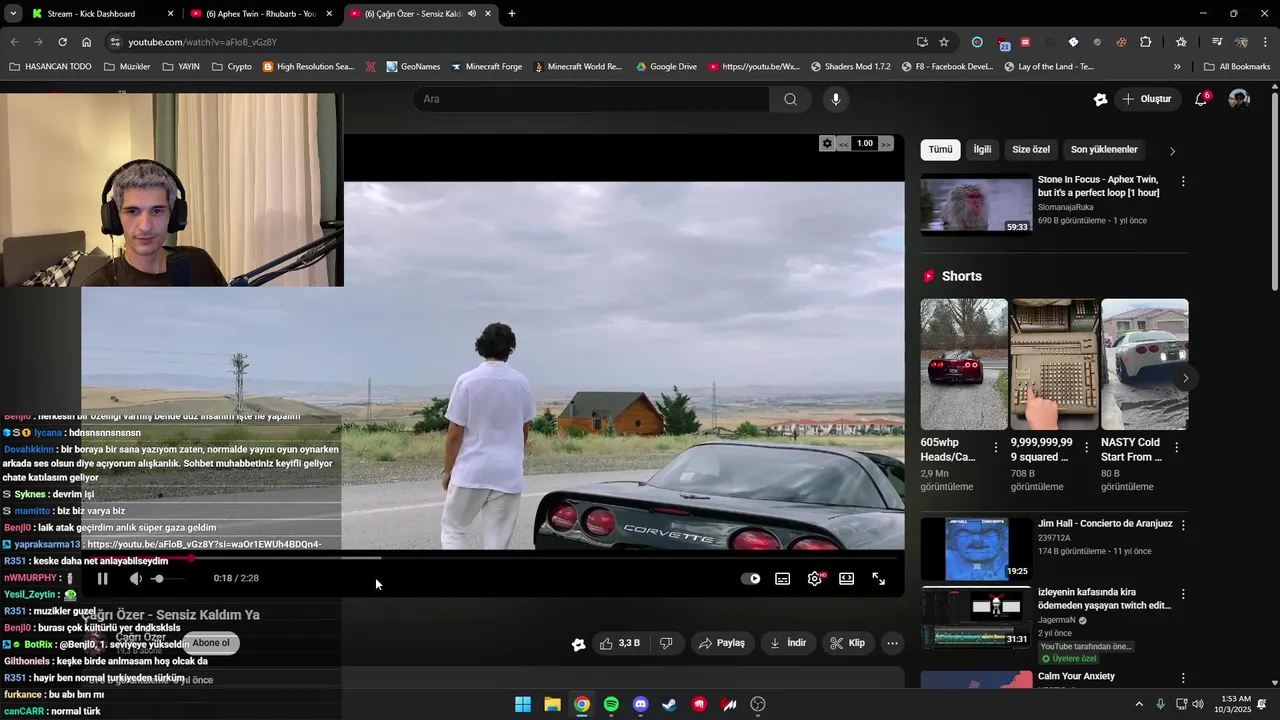The width and height of the screenshot is (1280, 720).
Task: Open Spotify from taskbar
Action: (x=611, y=704)
